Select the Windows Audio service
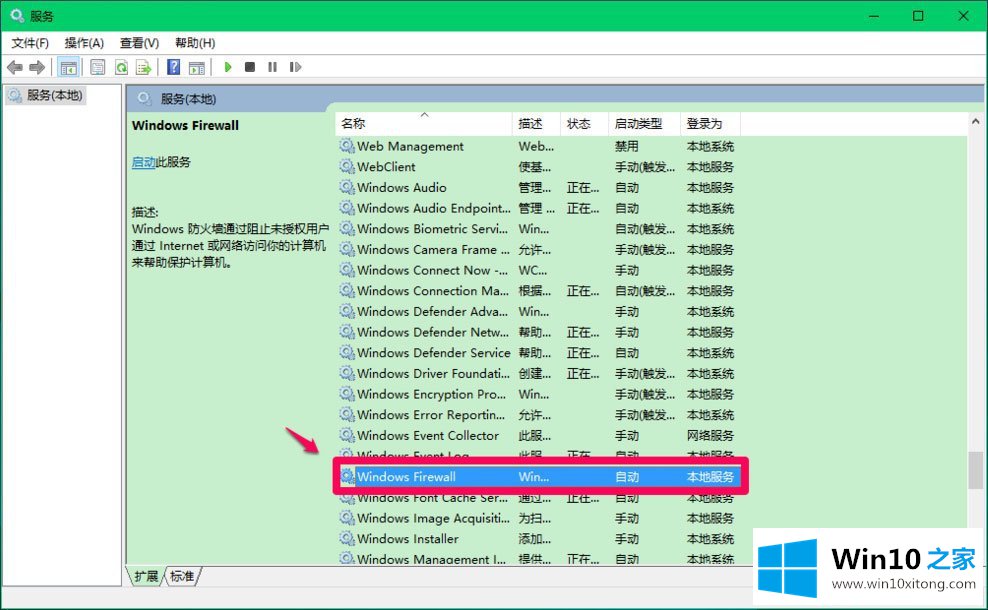 tap(537, 188)
